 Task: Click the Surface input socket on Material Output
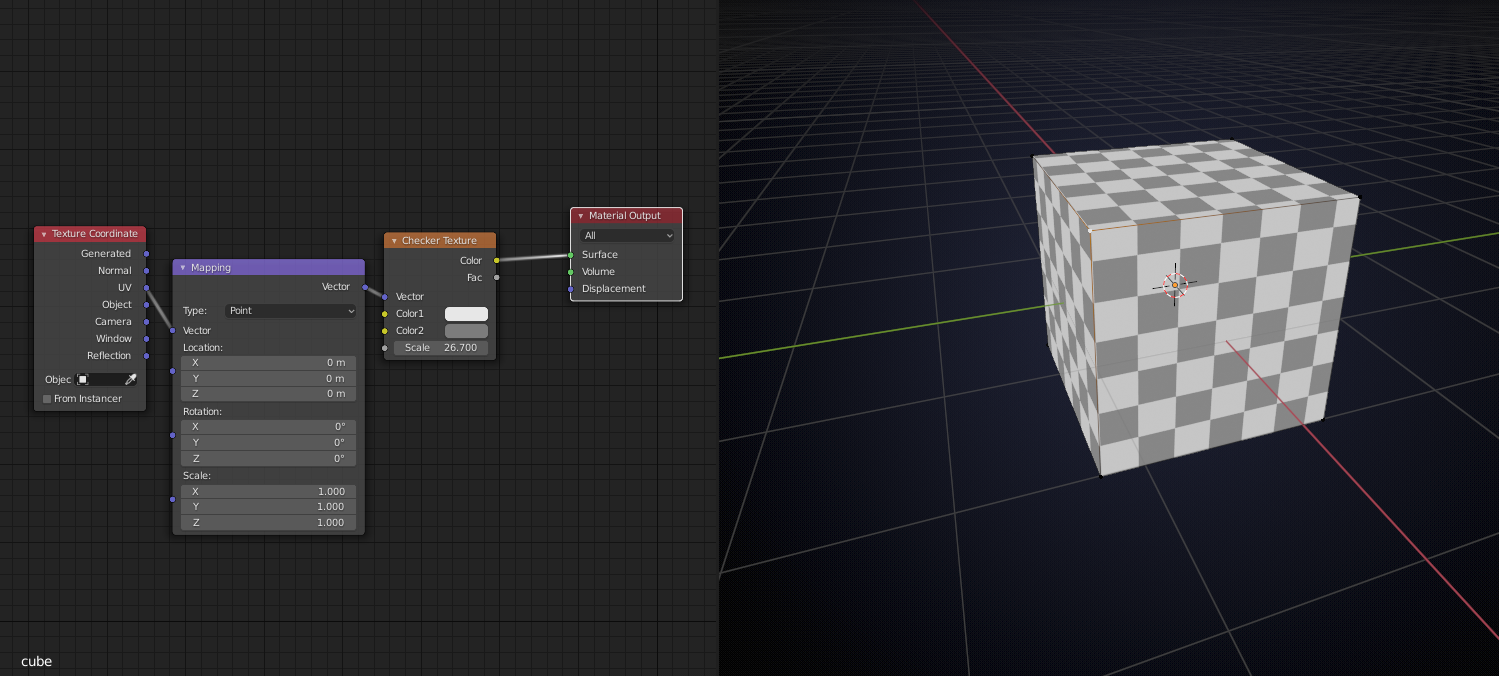pos(570,254)
